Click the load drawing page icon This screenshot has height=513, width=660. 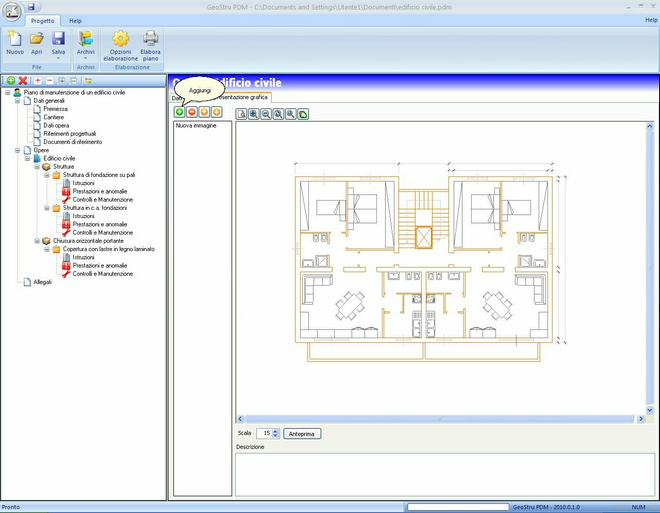tap(241, 114)
